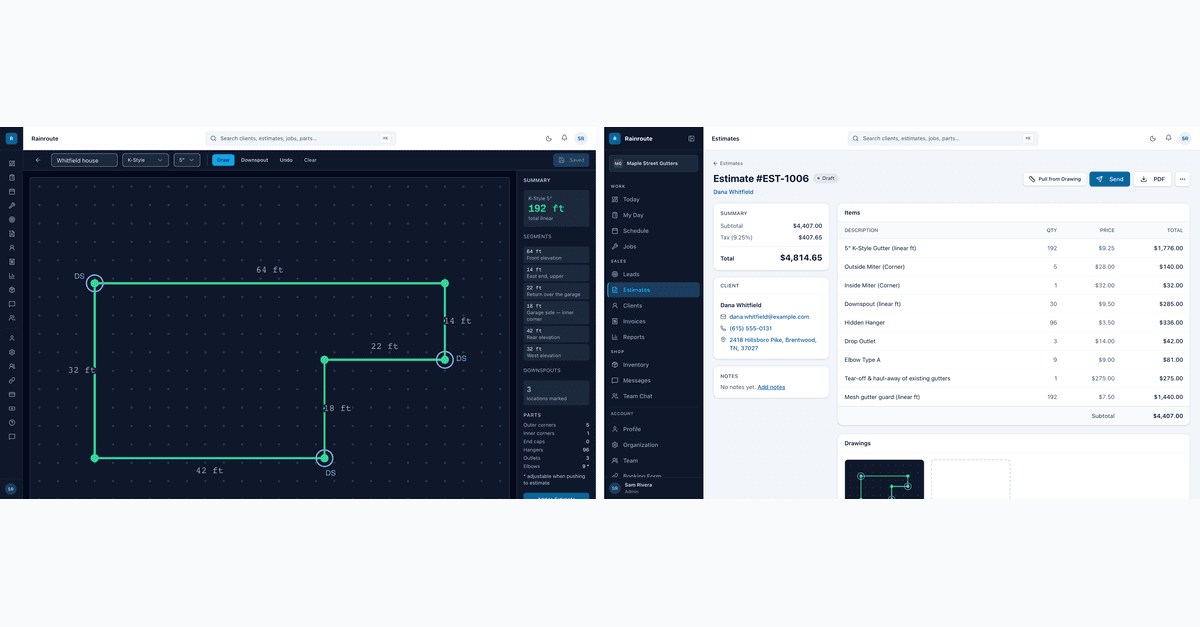Collapse the Estimates window sidebar
The image size is (1200, 627).
click(x=691, y=138)
